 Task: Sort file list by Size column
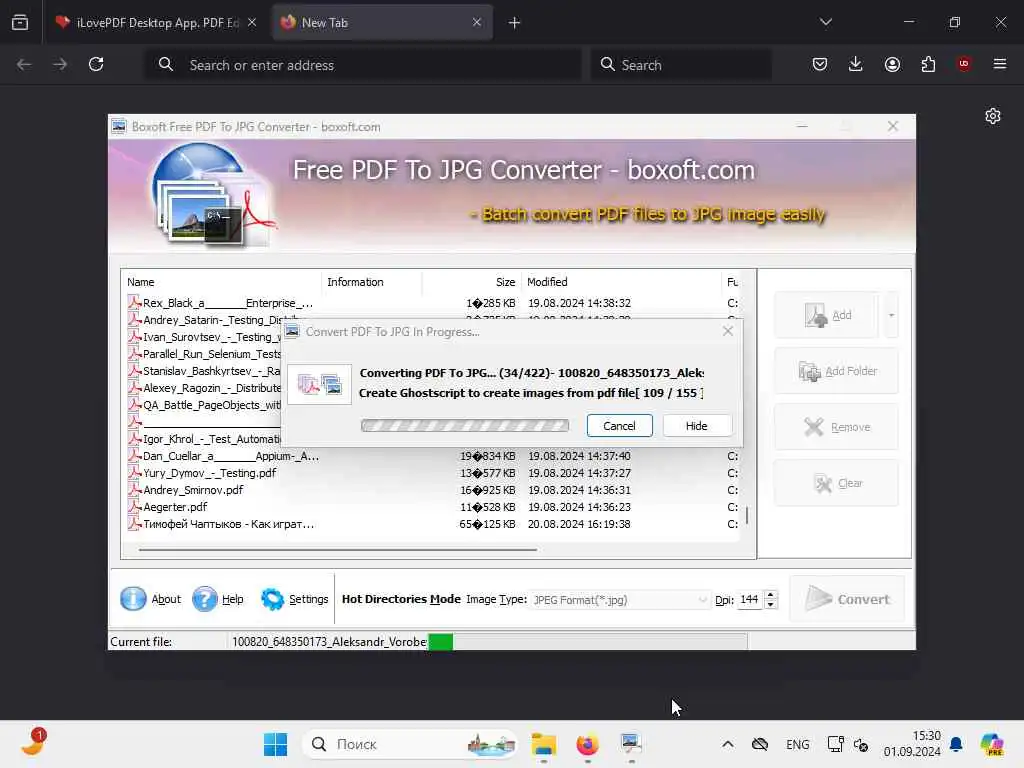pyautogui.click(x=472, y=282)
